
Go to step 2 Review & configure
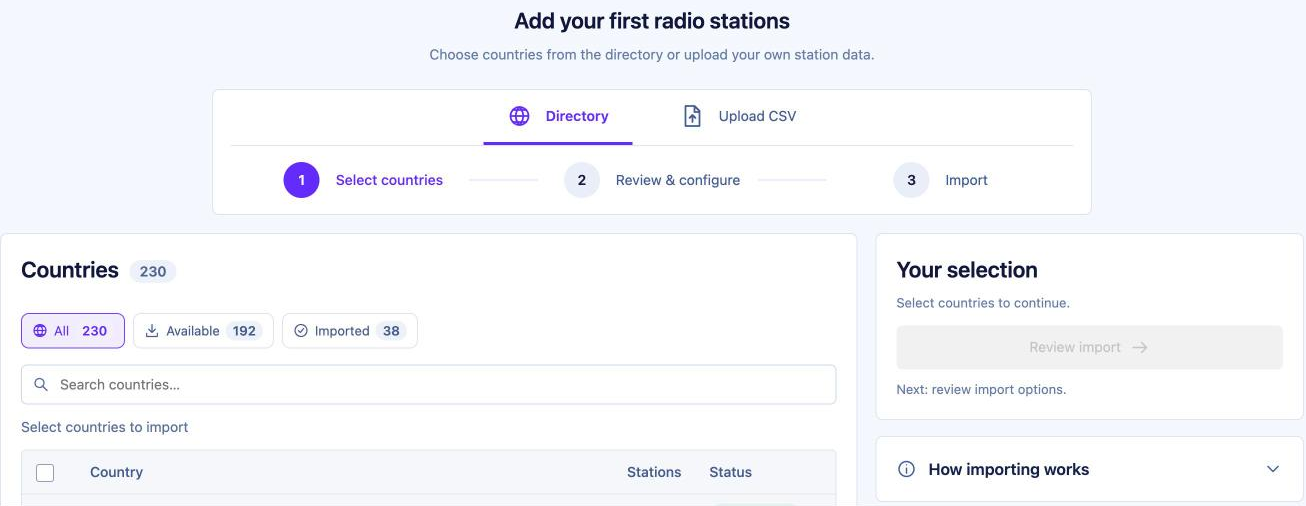[652, 180]
